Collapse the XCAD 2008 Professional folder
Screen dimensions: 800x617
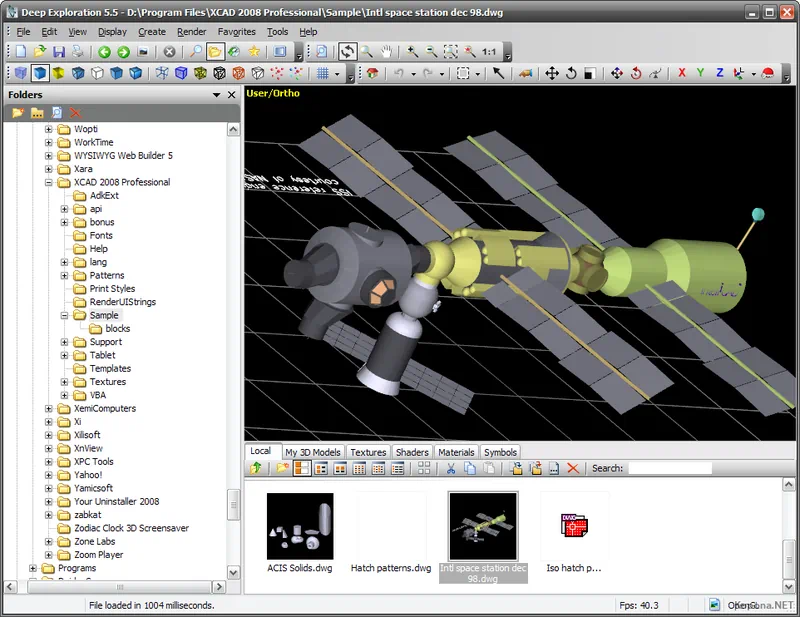click(49, 182)
